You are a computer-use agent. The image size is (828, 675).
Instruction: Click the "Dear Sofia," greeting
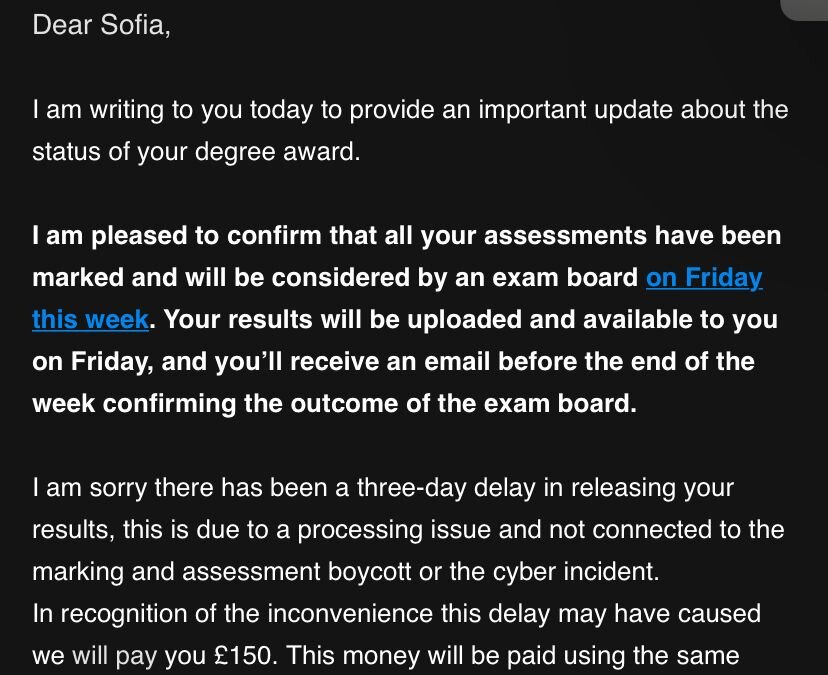(x=101, y=25)
